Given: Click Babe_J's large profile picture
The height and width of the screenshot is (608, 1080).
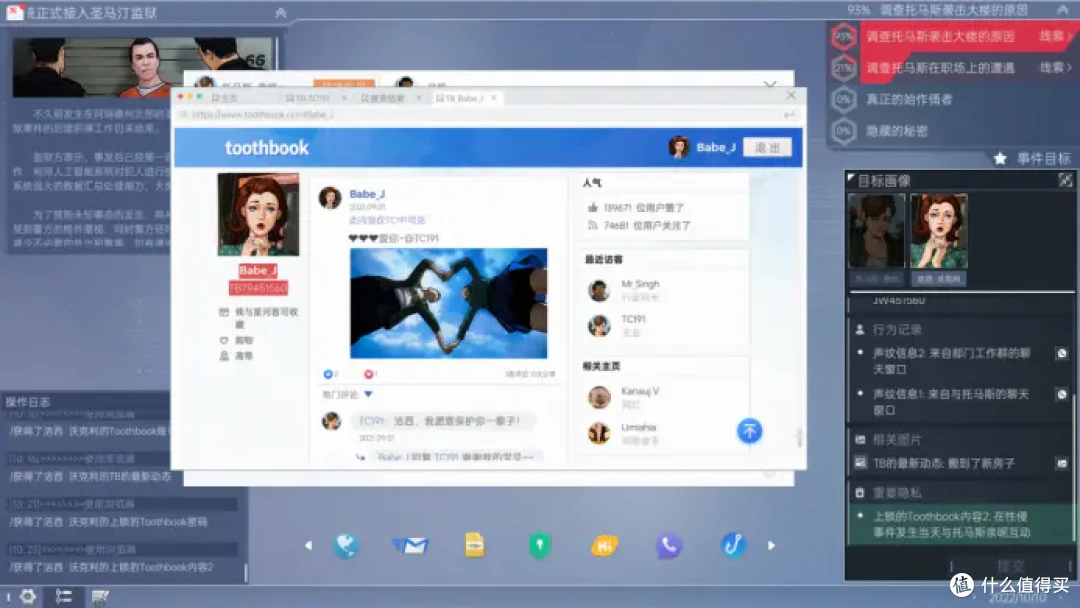Looking at the screenshot, I should pos(258,214).
